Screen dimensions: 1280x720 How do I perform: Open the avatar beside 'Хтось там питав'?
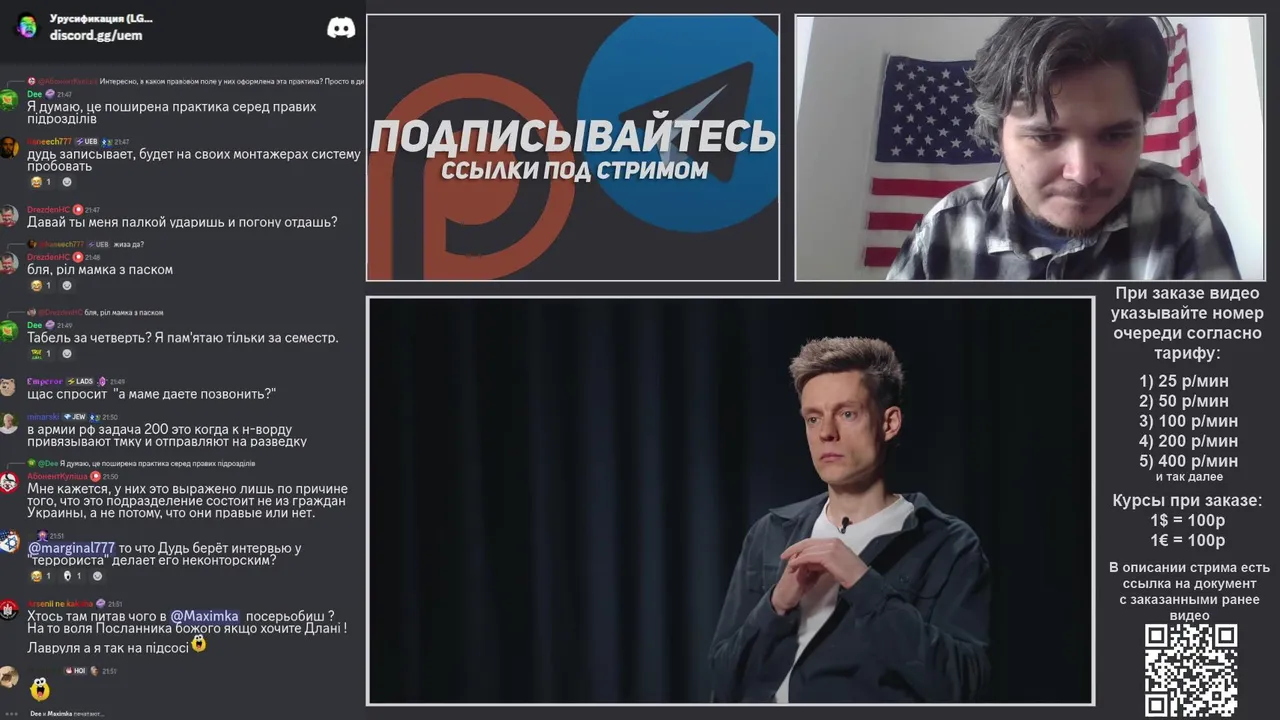(x=8, y=610)
